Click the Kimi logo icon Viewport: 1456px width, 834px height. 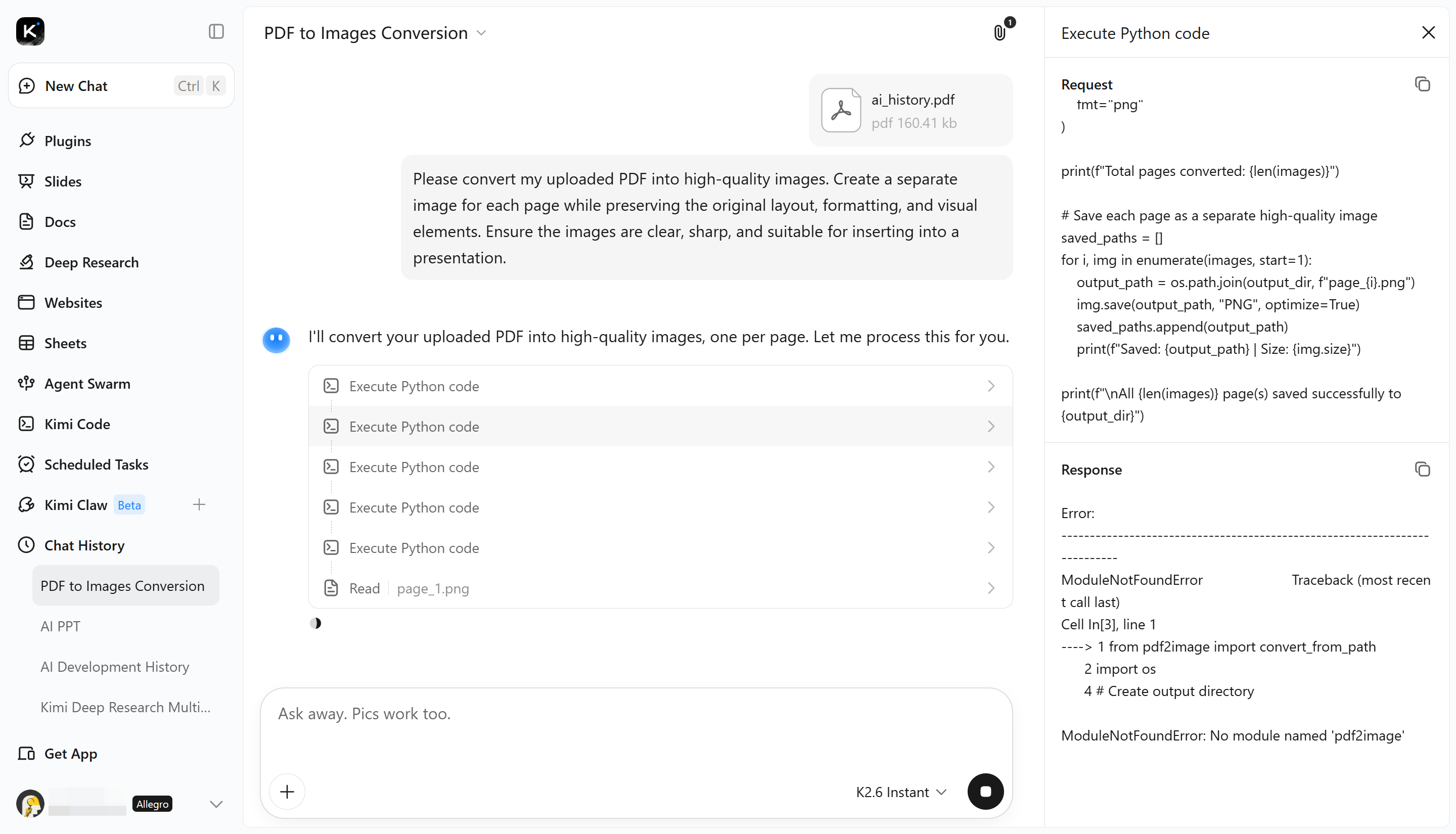tap(30, 31)
